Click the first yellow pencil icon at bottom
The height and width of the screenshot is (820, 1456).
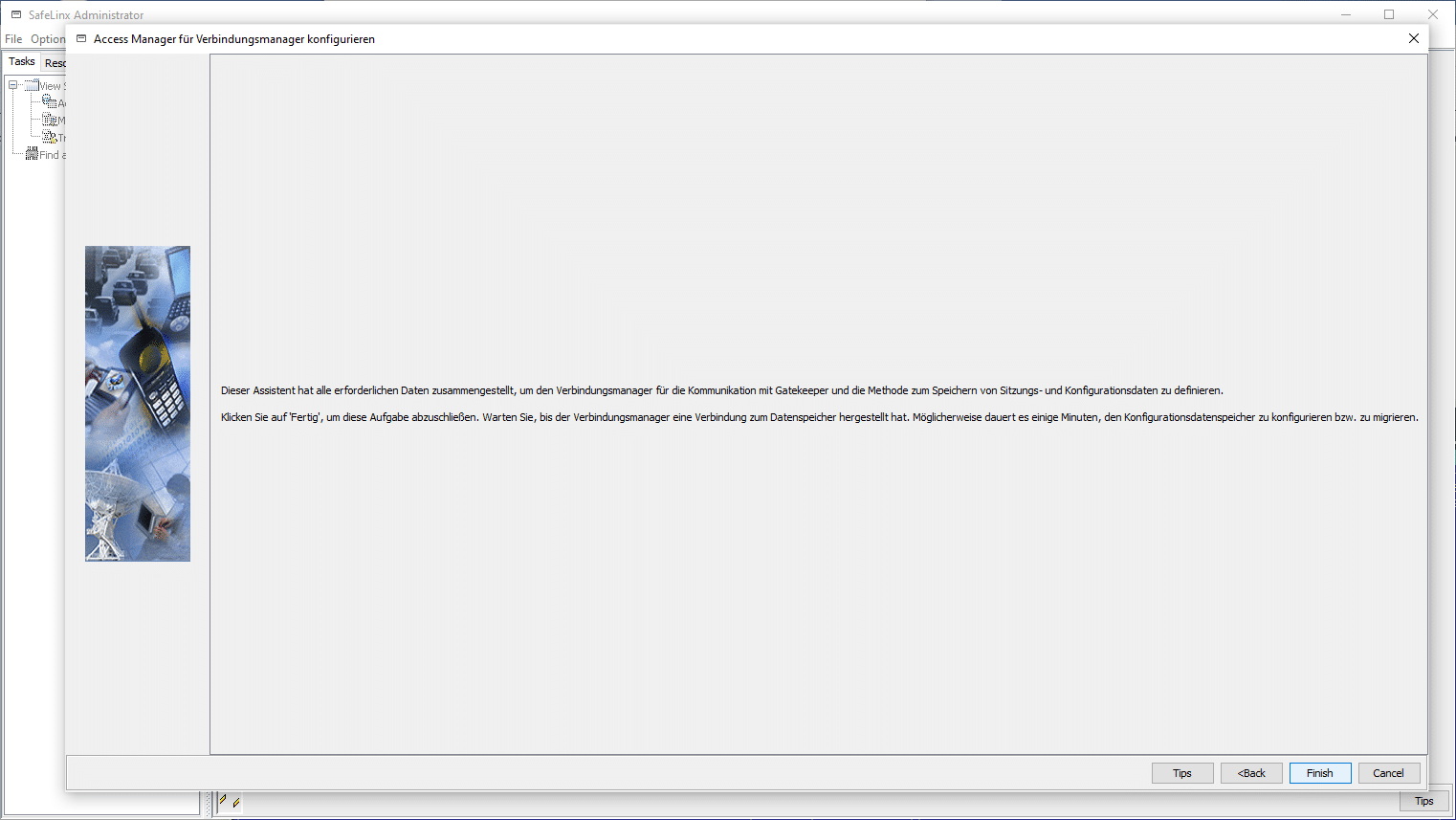223,800
